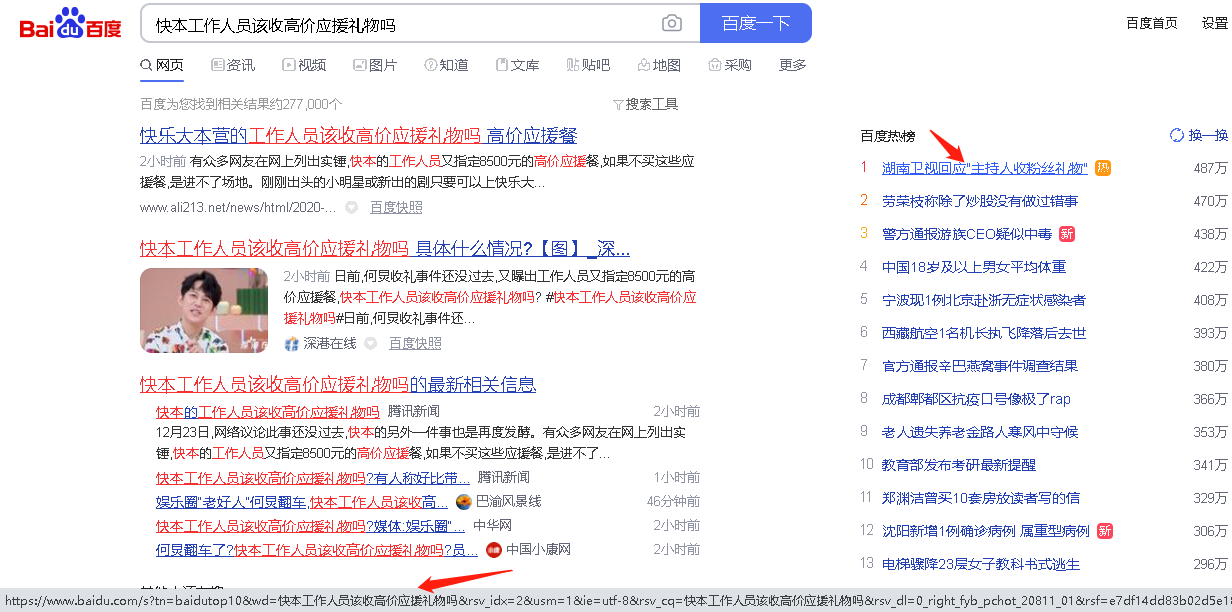Open hot topic 湖南卫视回应"主持人收粉丝礼物"
The height and width of the screenshot is (612, 1232).
pyautogui.click(x=985, y=168)
